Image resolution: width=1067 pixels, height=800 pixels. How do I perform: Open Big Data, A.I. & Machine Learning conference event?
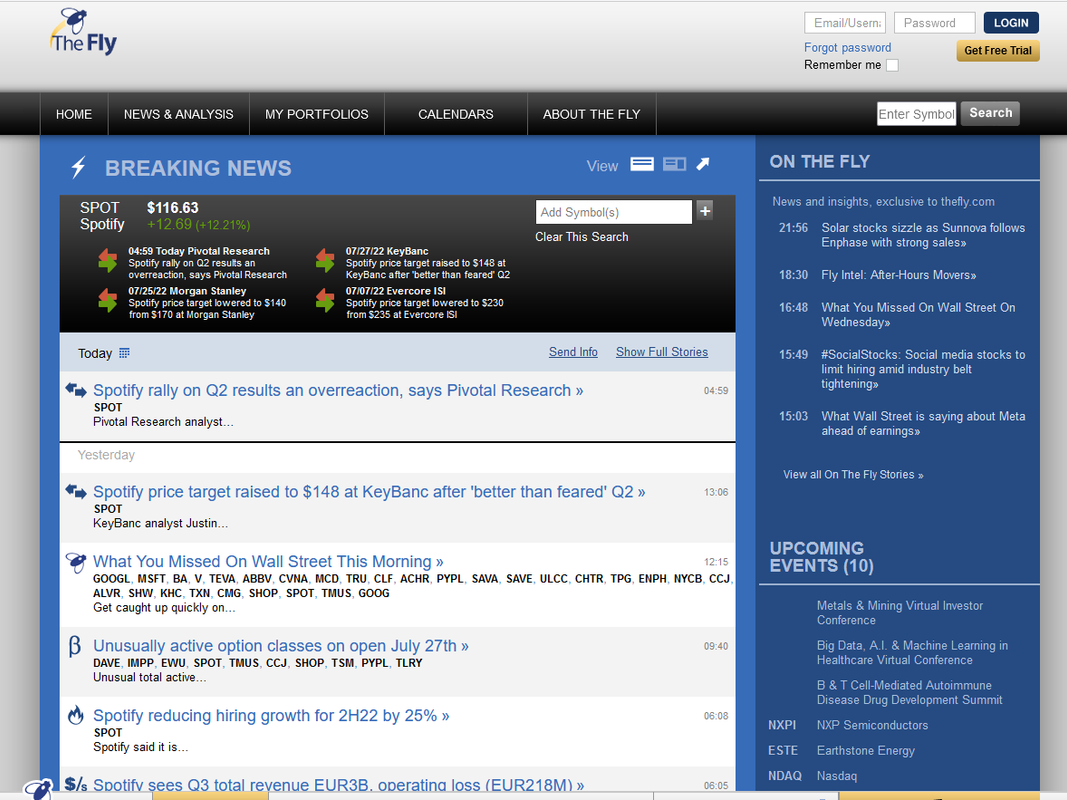(x=912, y=652)
